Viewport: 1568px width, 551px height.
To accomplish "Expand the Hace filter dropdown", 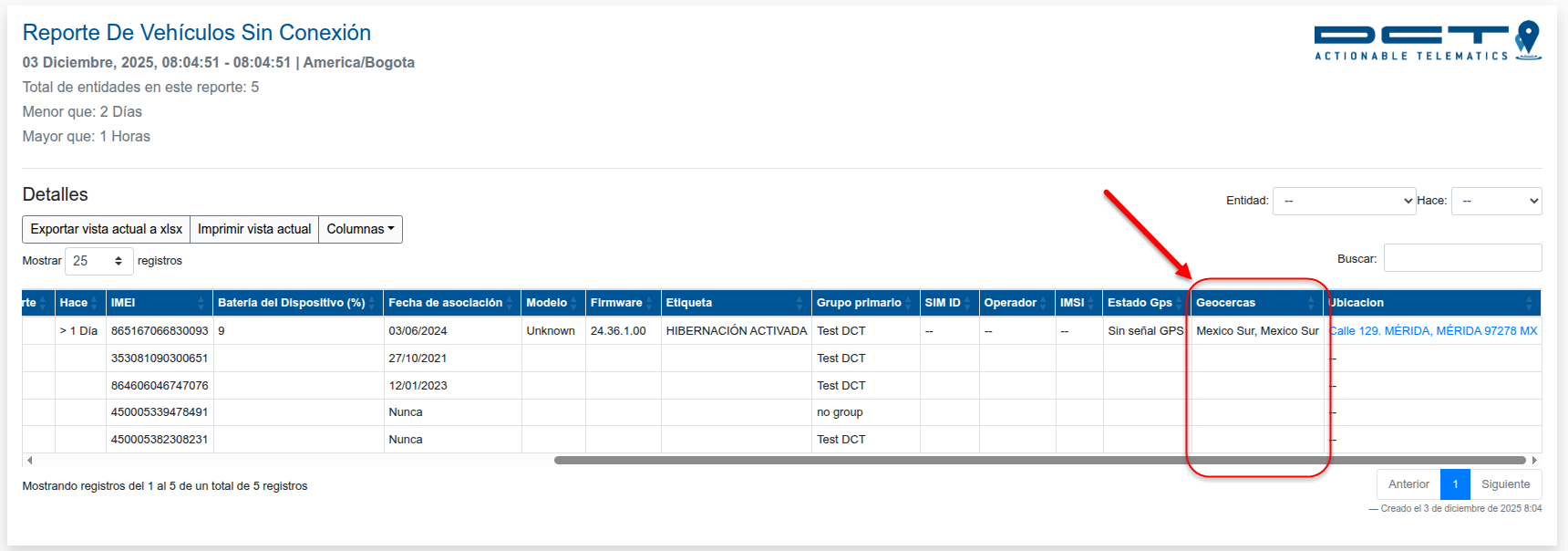I will [x=1495, y=201].
